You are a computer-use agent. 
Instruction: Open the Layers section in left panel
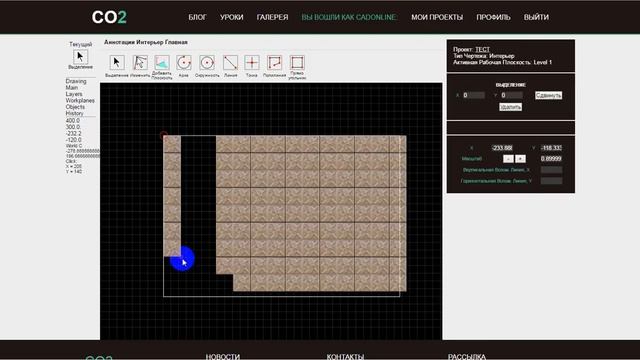pyautogui.click(x=74, y=94)
